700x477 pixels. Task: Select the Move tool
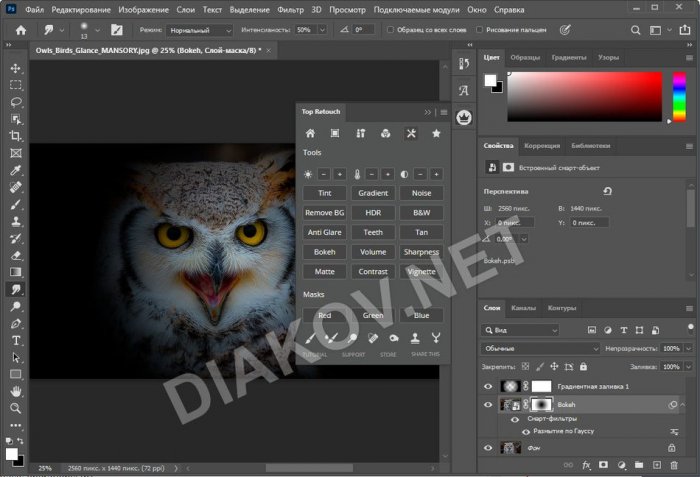pyautogui.click(x=16, y=68)
